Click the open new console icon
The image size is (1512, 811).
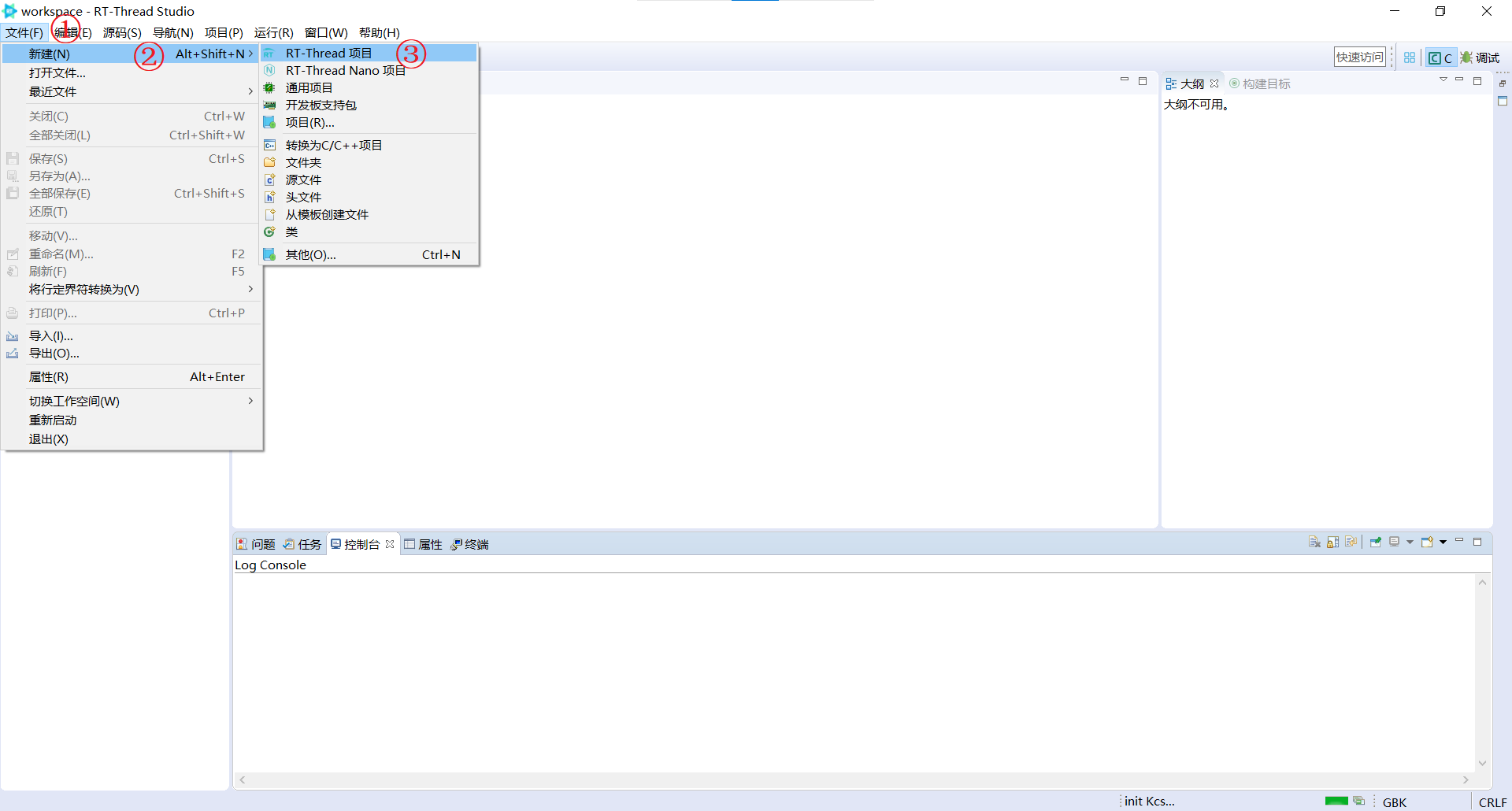(x=1427, y=542)
